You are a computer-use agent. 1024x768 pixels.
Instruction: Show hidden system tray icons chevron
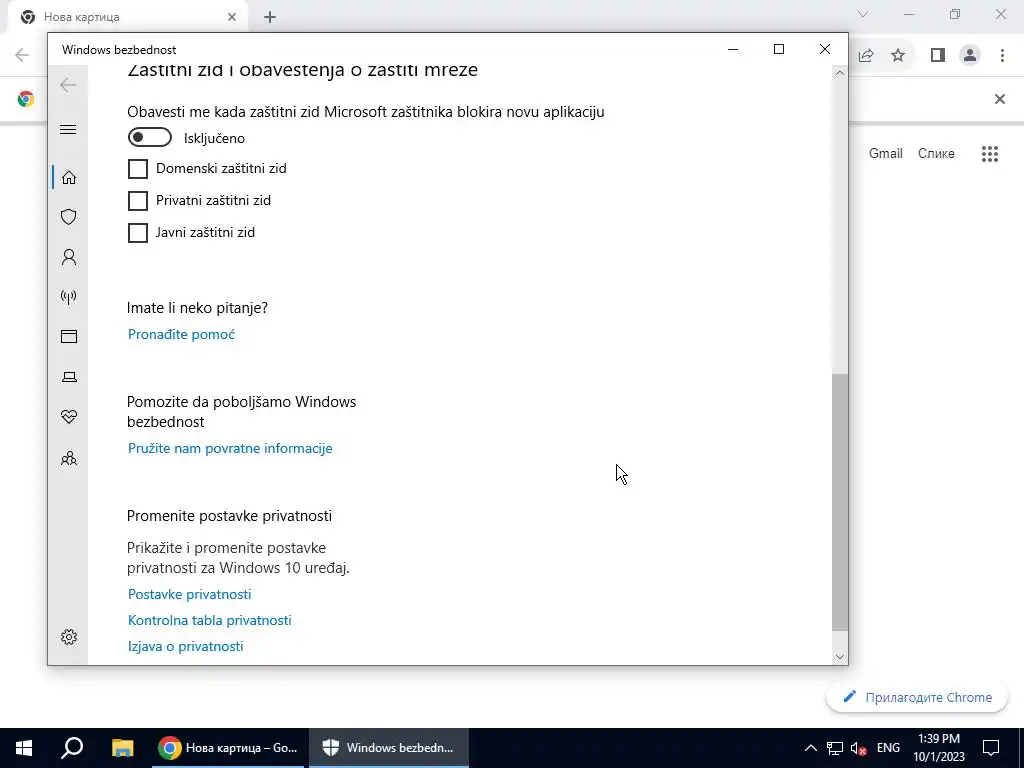tap(810, 748)
